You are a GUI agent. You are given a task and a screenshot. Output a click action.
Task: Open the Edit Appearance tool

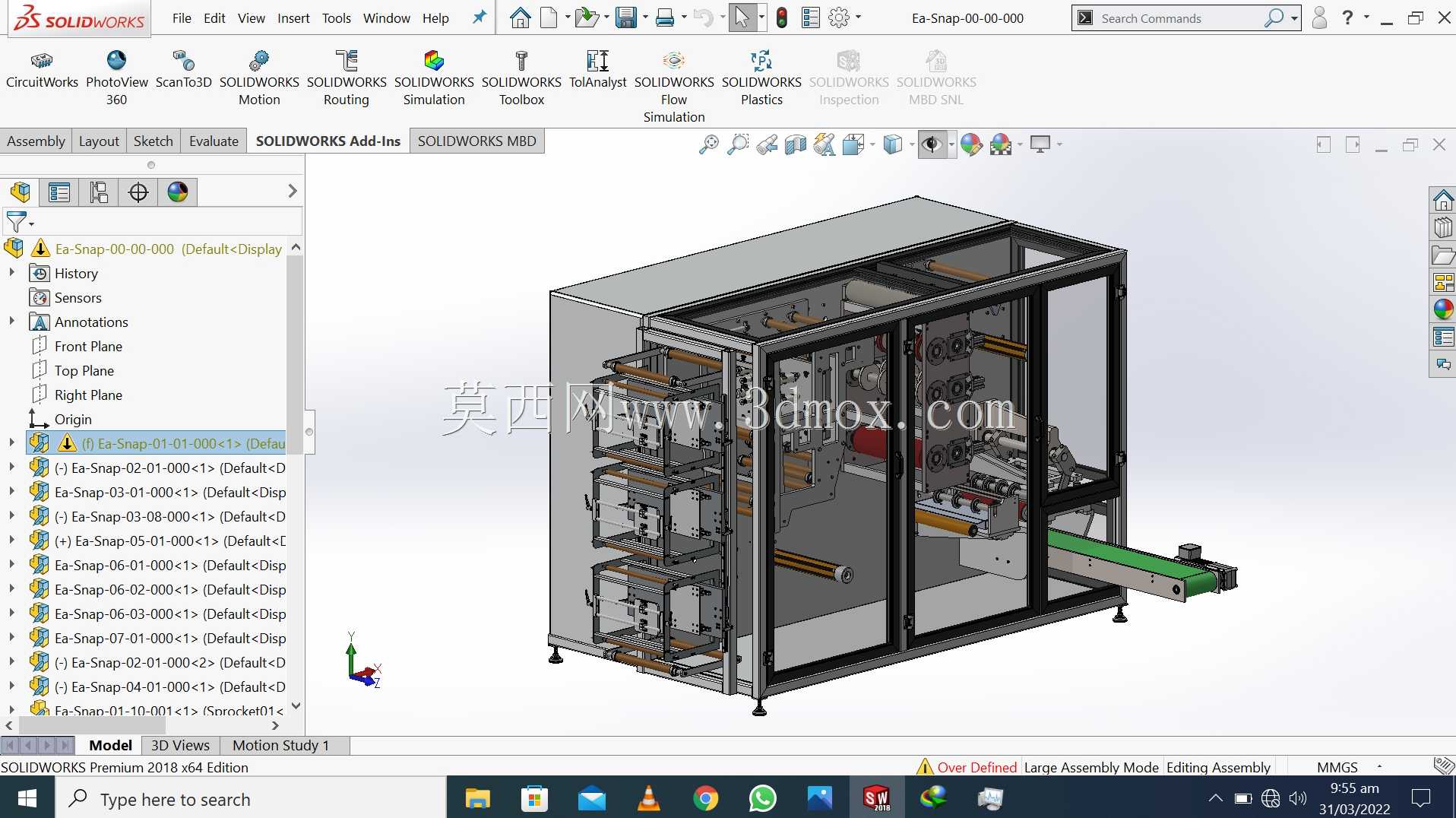[x=970, y=144]
